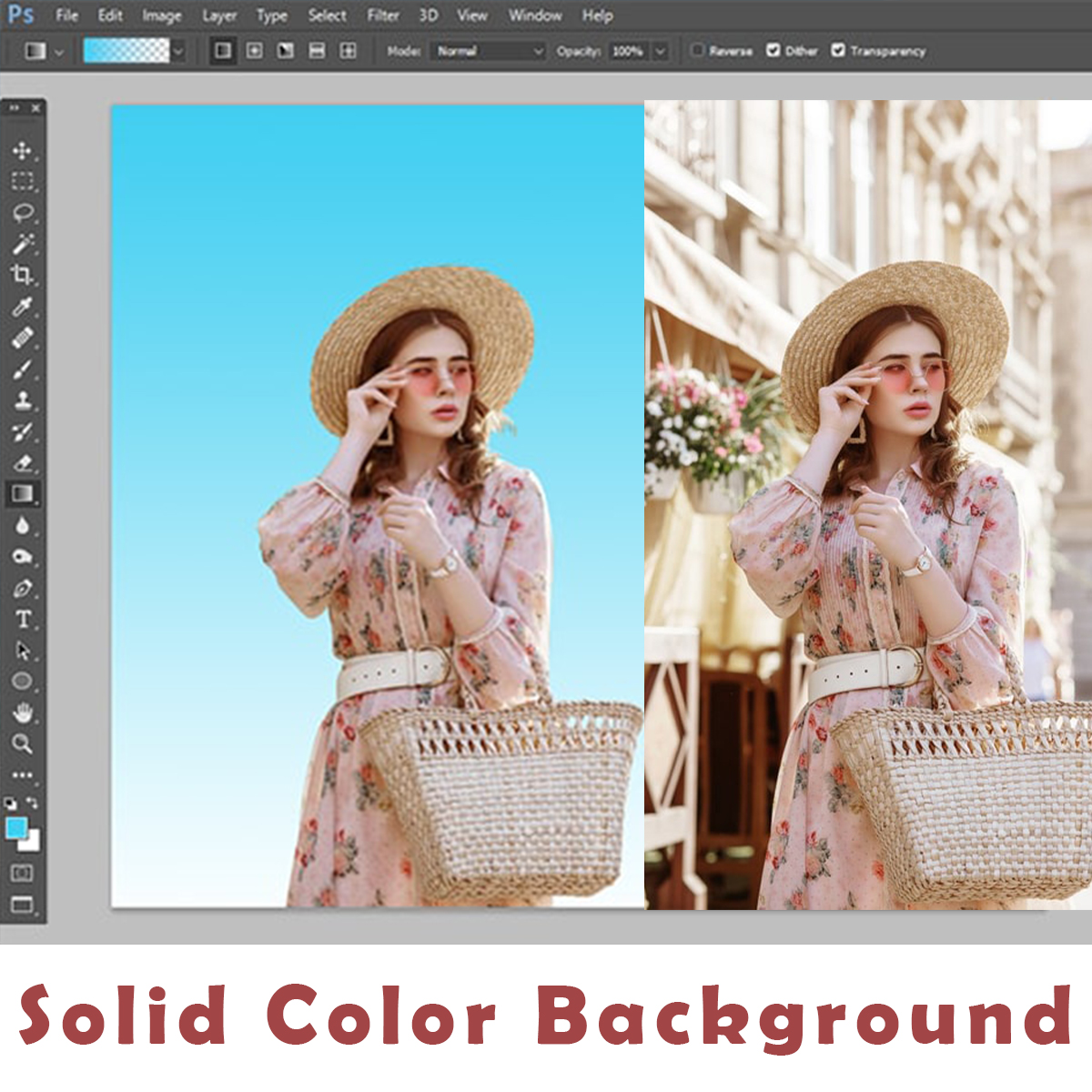Select the Horizontal Type tool

(x=22, y=620)
